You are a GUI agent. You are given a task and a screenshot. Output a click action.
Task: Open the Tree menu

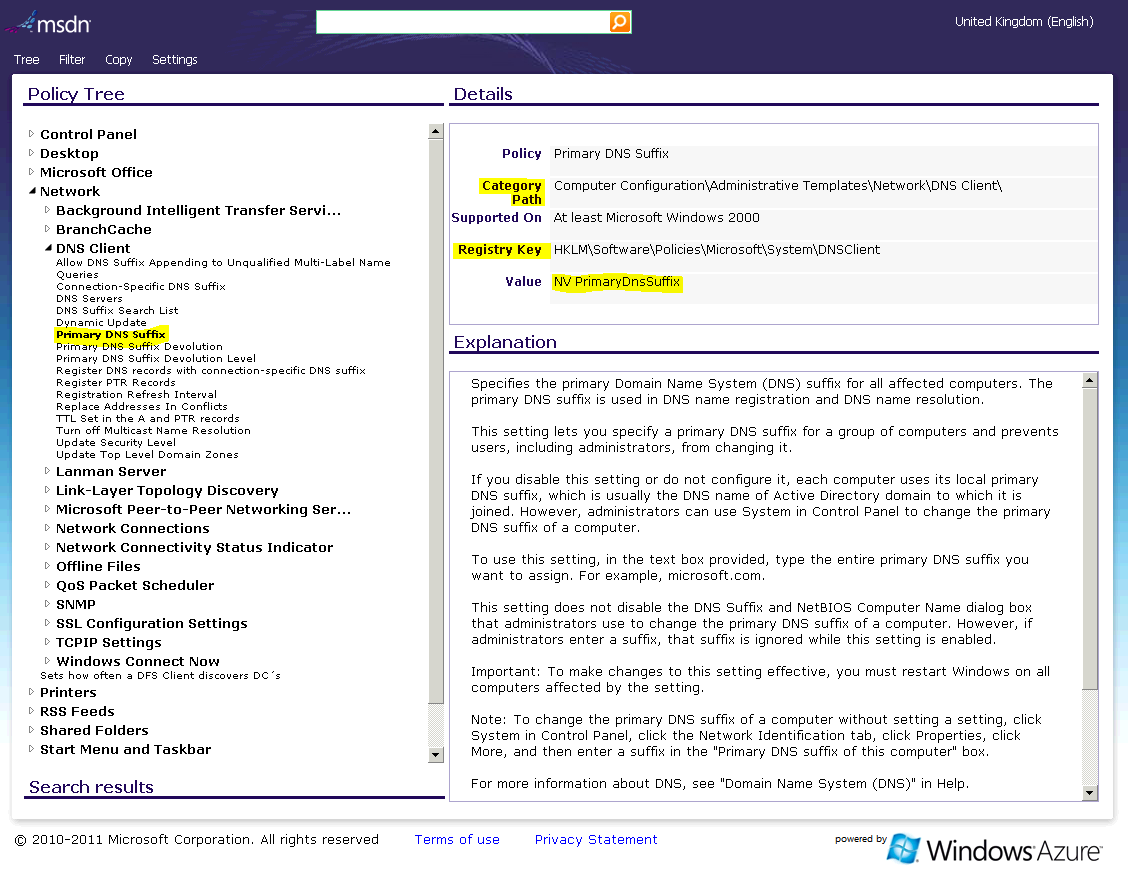27,60
